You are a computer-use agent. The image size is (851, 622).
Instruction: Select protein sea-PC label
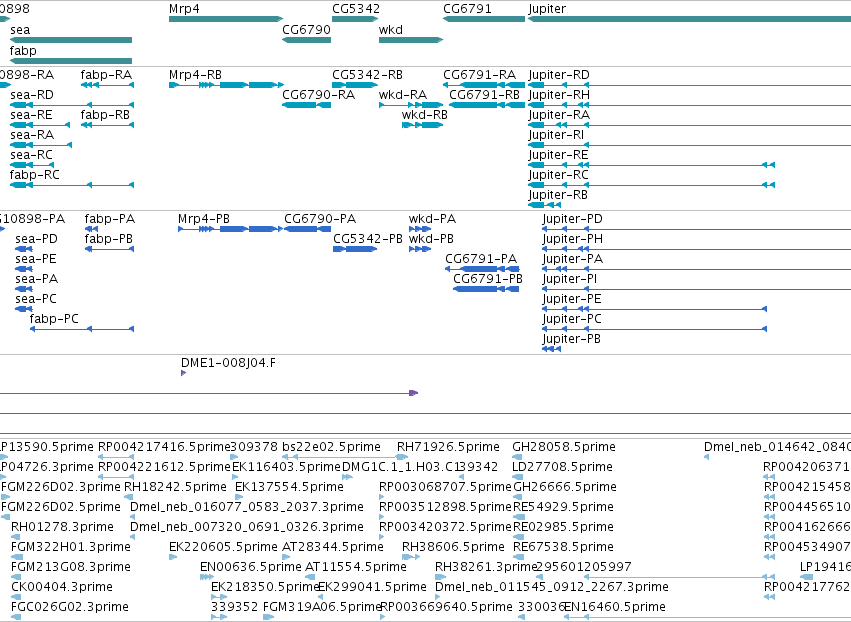(36, 299)
